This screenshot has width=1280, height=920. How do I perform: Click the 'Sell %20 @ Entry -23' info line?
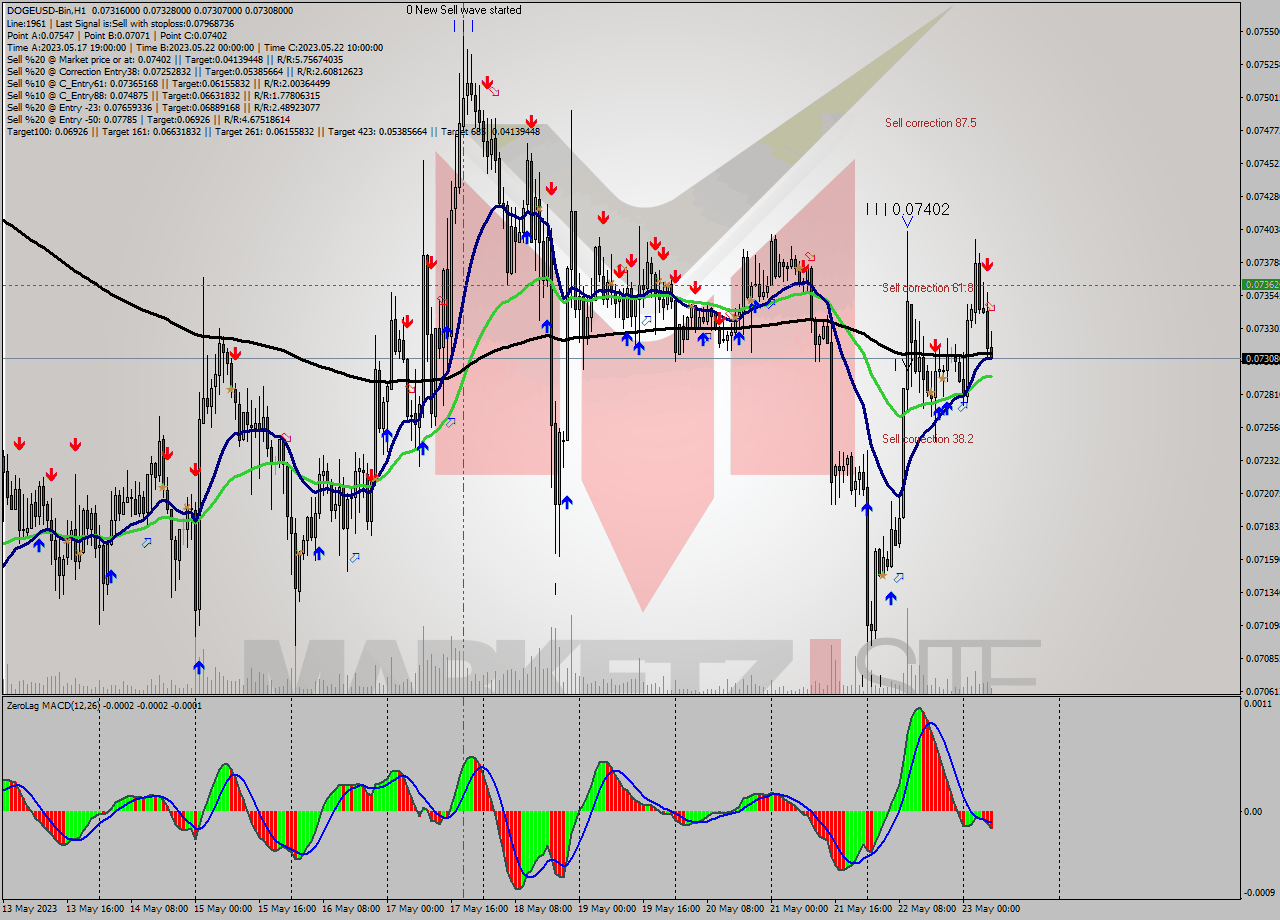(163, 107)
